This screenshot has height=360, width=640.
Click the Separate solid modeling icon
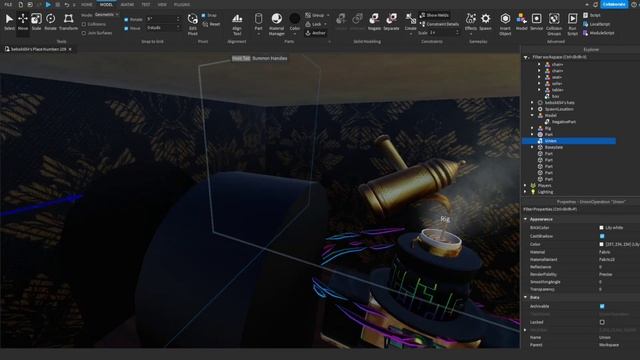pyautogui.click(x=391, y=22)
